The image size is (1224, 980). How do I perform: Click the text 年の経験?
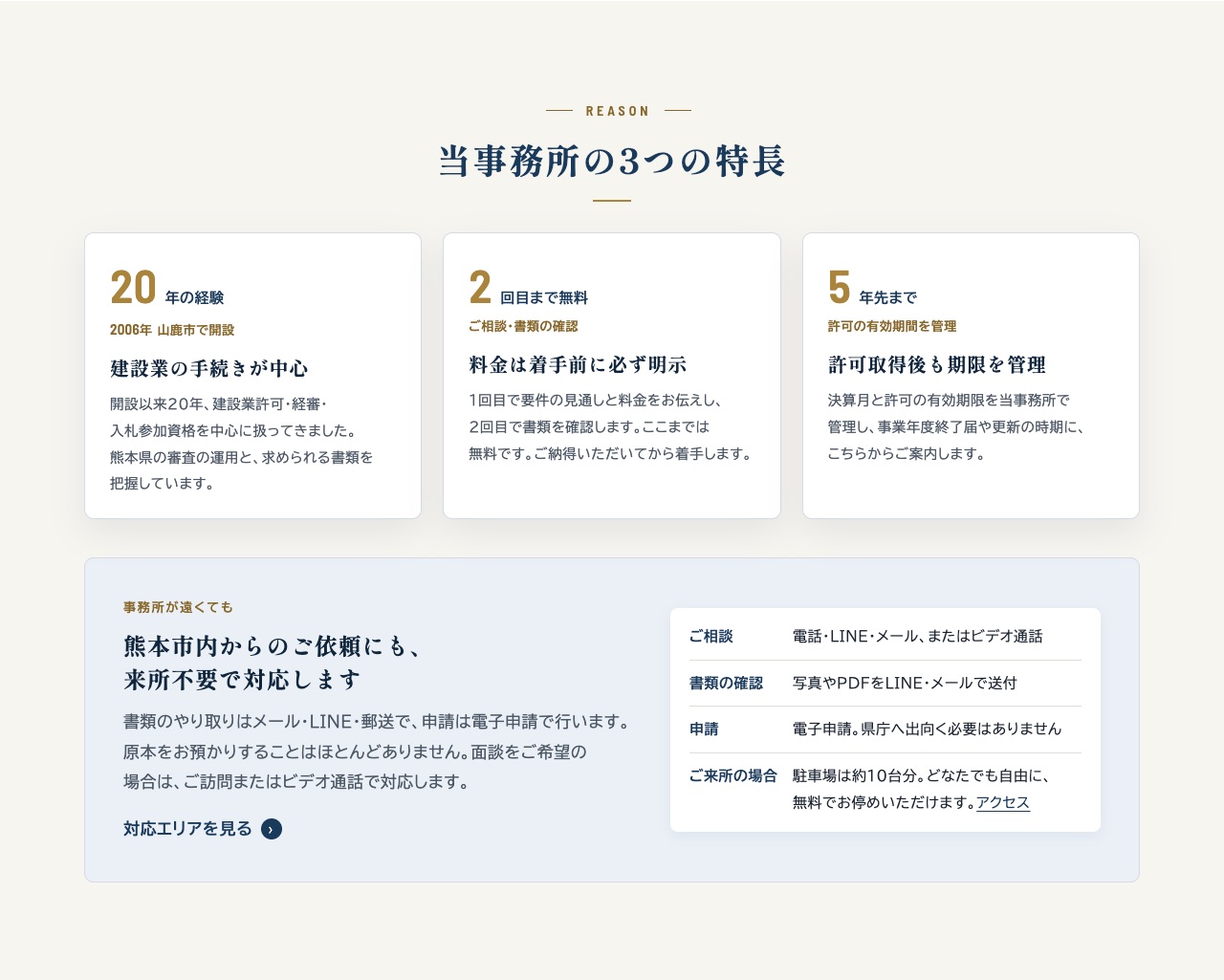[194, 297]
